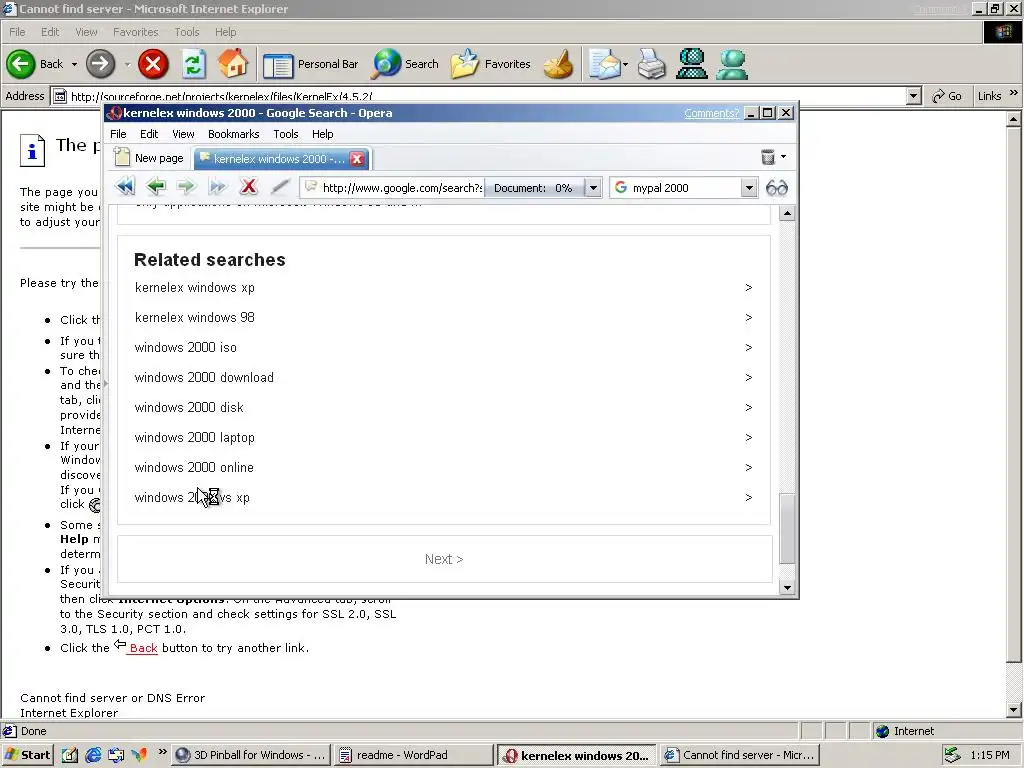The height and width of the screenshot is (768, 1024).
Task: Click the Comments? link in Opera's title bar
Action: pos(711,113)
